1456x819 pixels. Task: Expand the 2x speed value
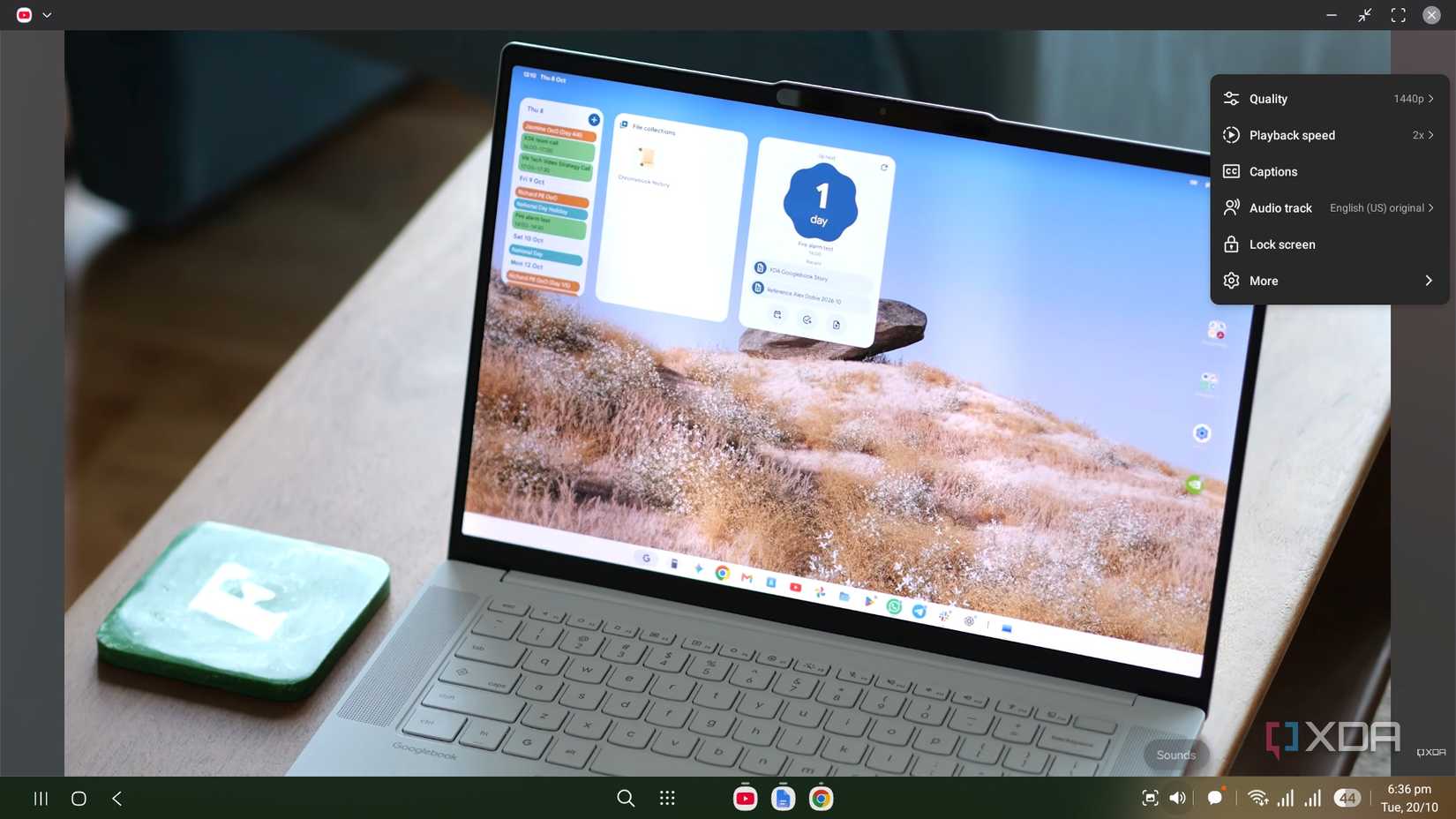click(x=1422, y=135)
